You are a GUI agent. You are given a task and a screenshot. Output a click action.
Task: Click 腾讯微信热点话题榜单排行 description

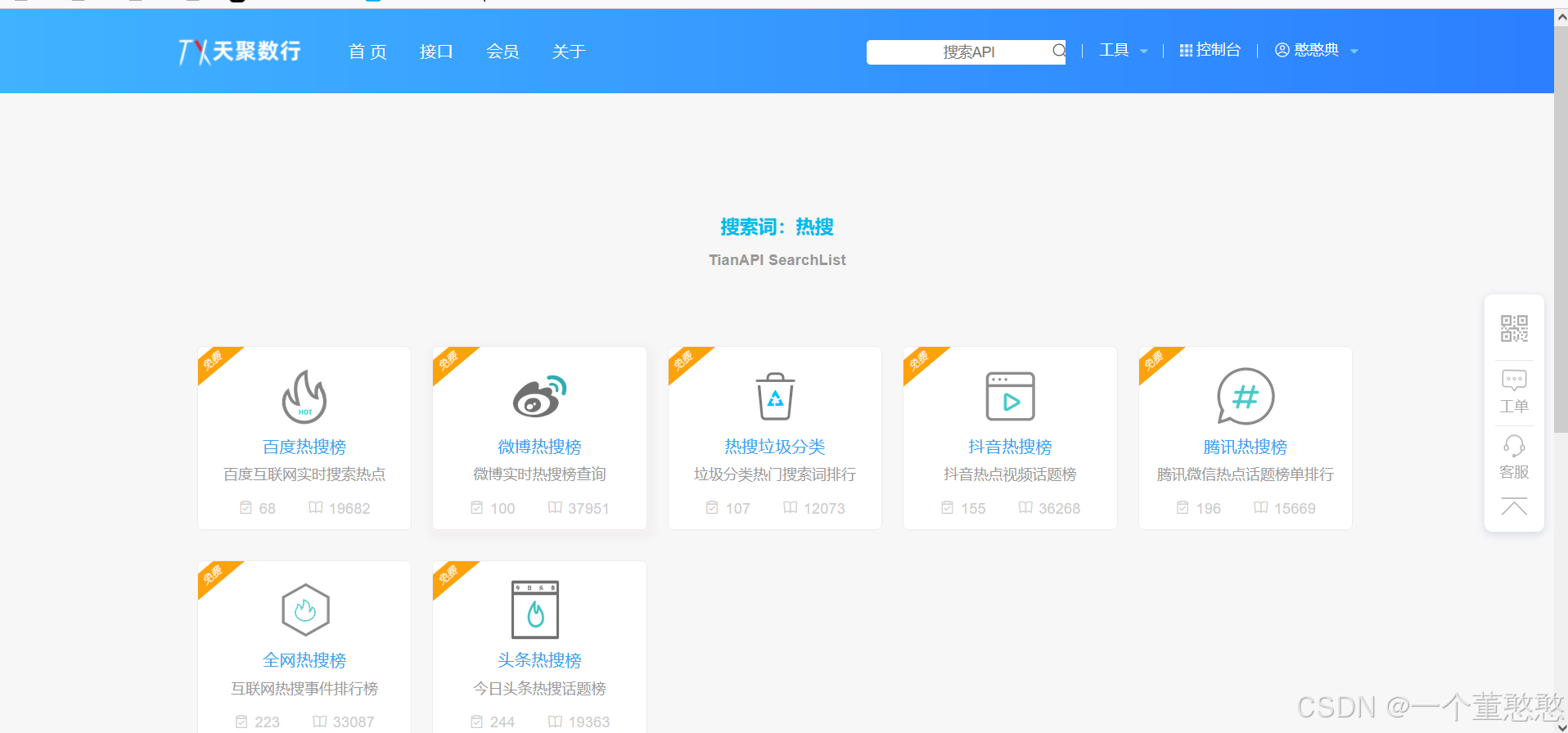point(1246,474)
